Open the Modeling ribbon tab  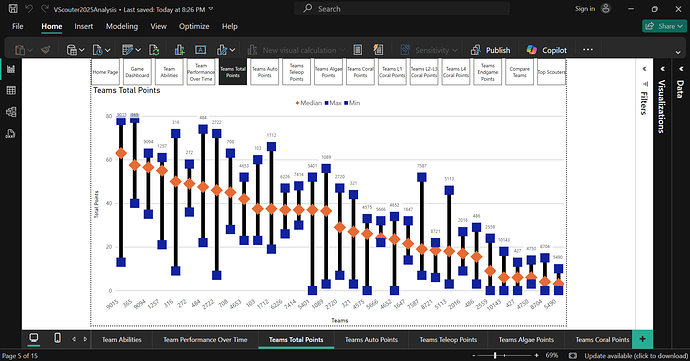coord(122,26)
